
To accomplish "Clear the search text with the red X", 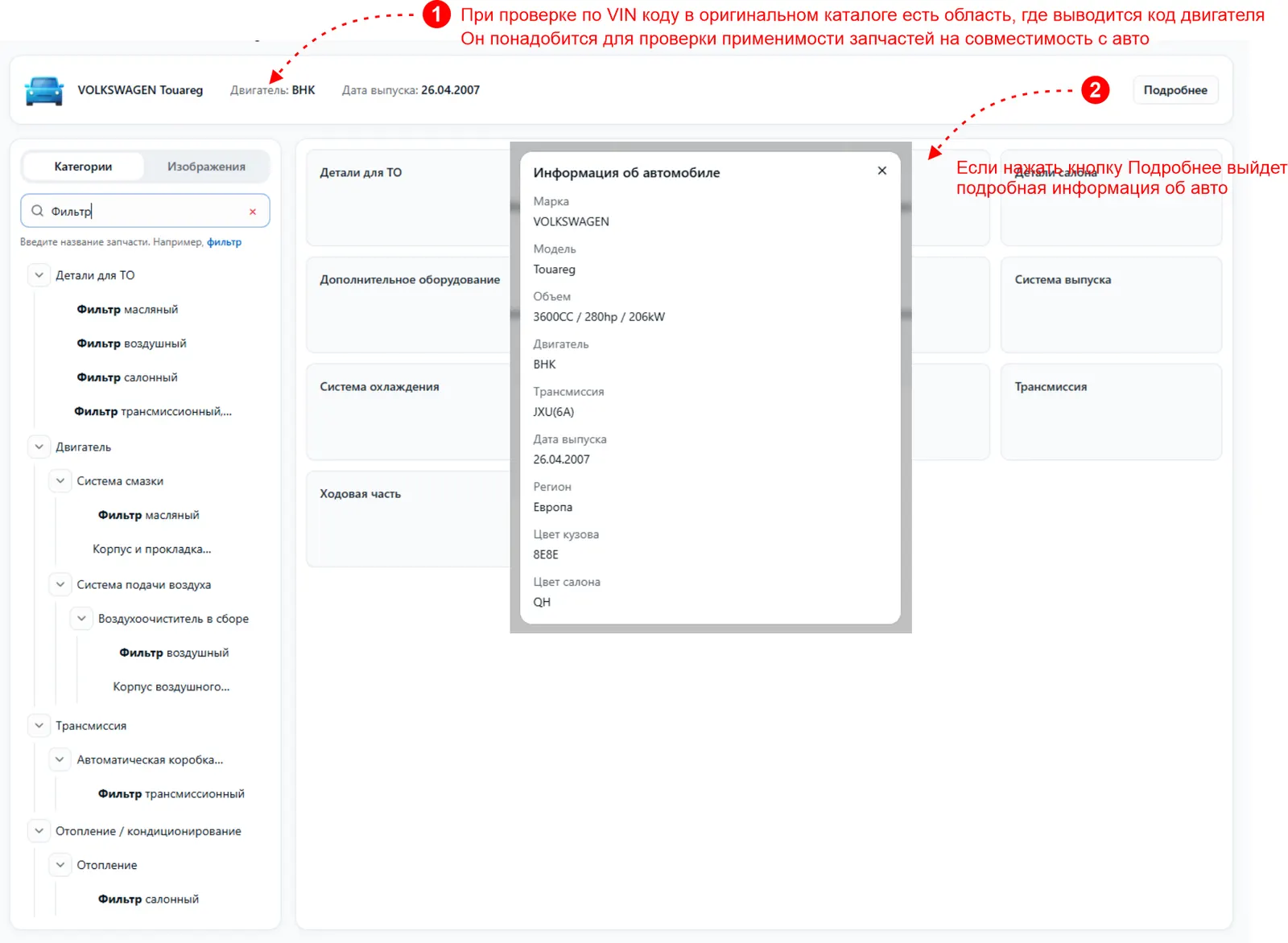I will tap(253, 212).
